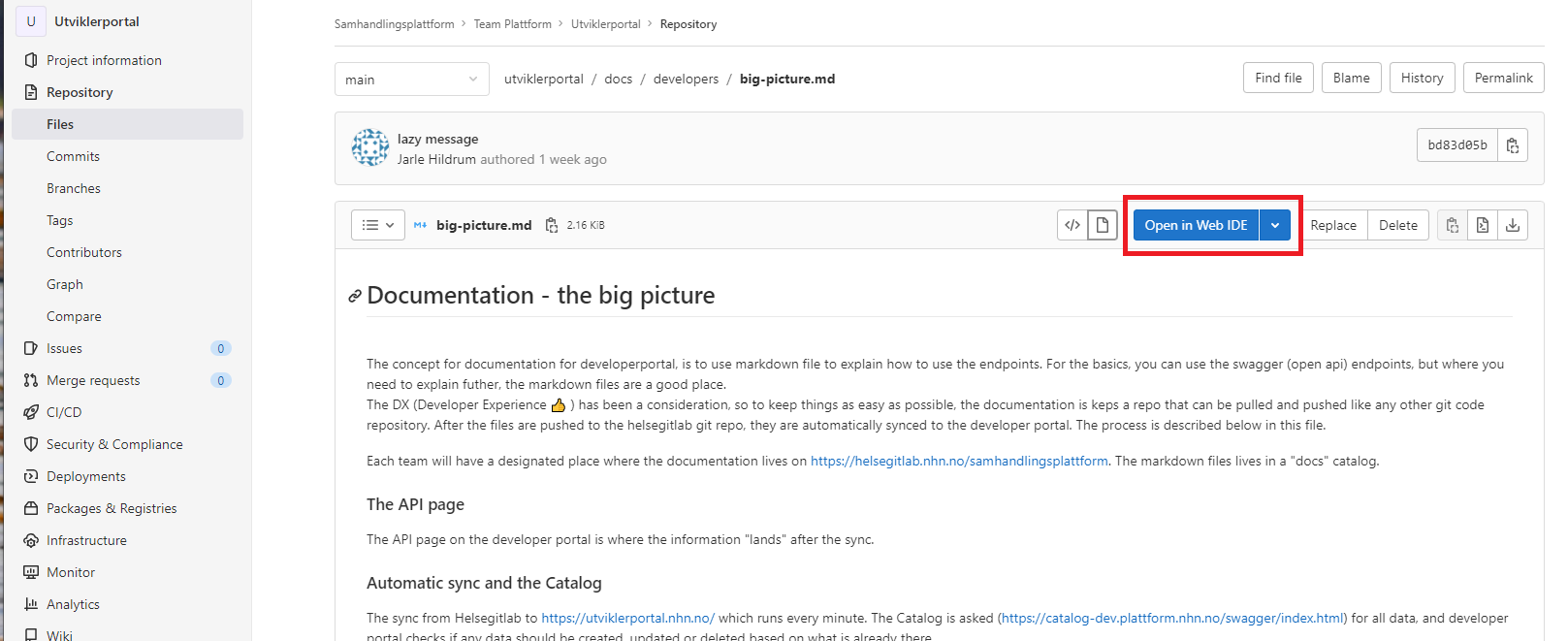The height and width of the screenshot is (641, 1568).
Task: Click the Wiki icon in sidebar
Action: (31, 635)
